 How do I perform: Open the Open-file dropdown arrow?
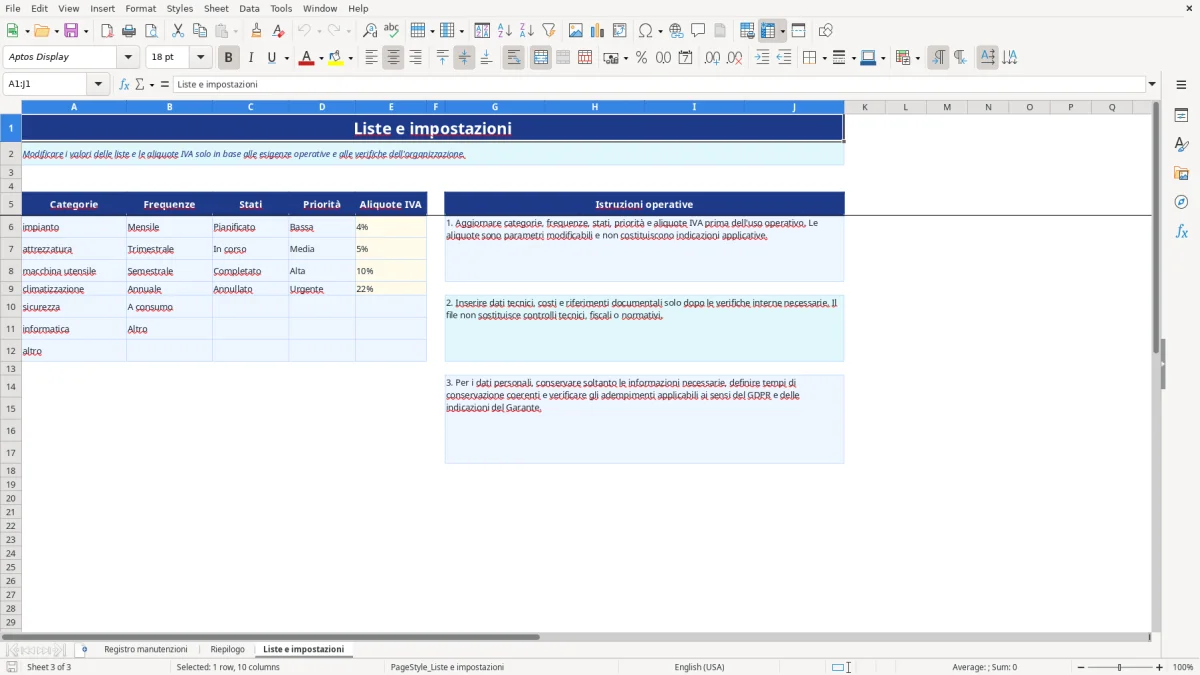point(54,31)
